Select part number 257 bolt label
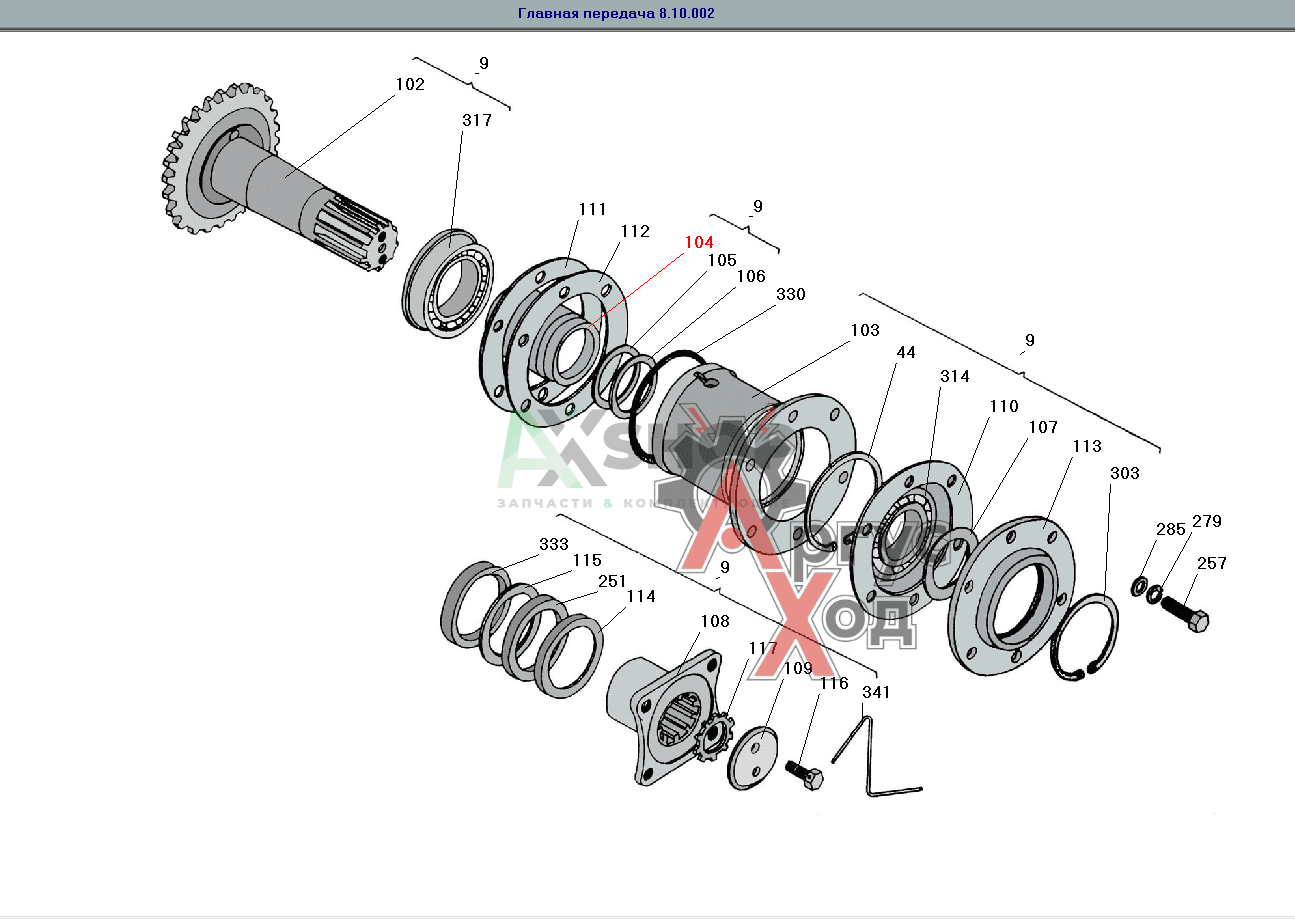Viewport: 1295px width, 919px height. 1211,564
